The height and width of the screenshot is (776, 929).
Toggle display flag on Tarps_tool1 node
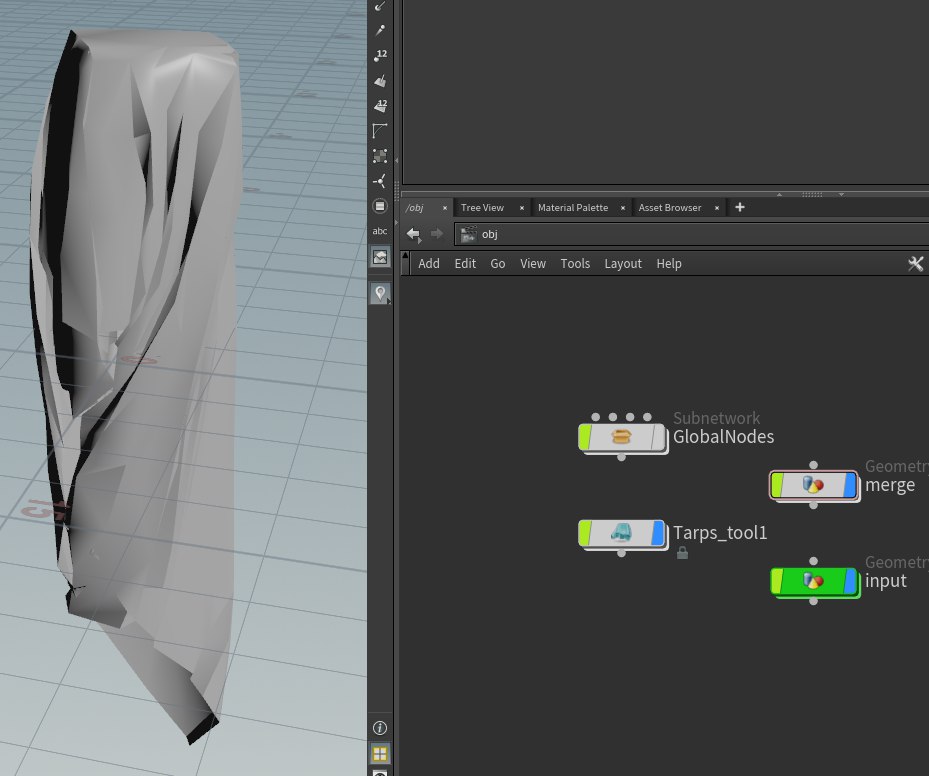coord(658,533)
